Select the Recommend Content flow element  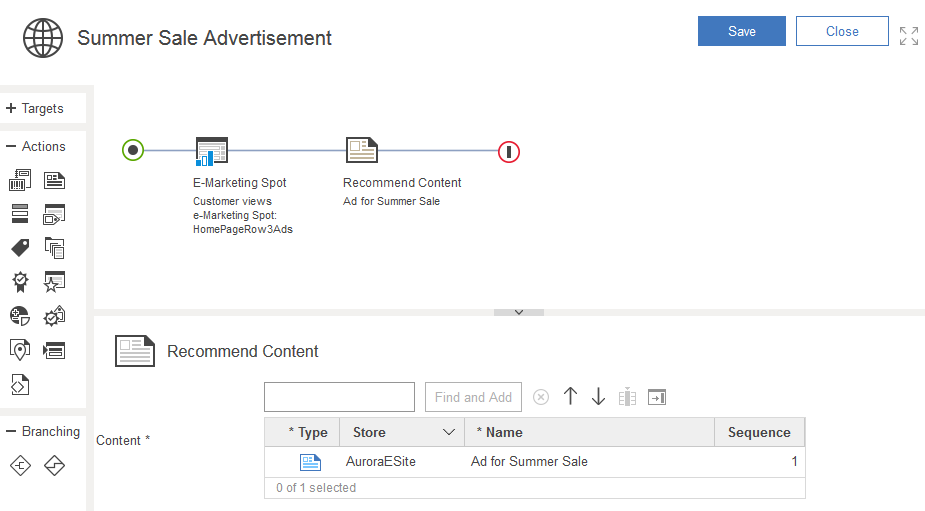coord(362,150)
